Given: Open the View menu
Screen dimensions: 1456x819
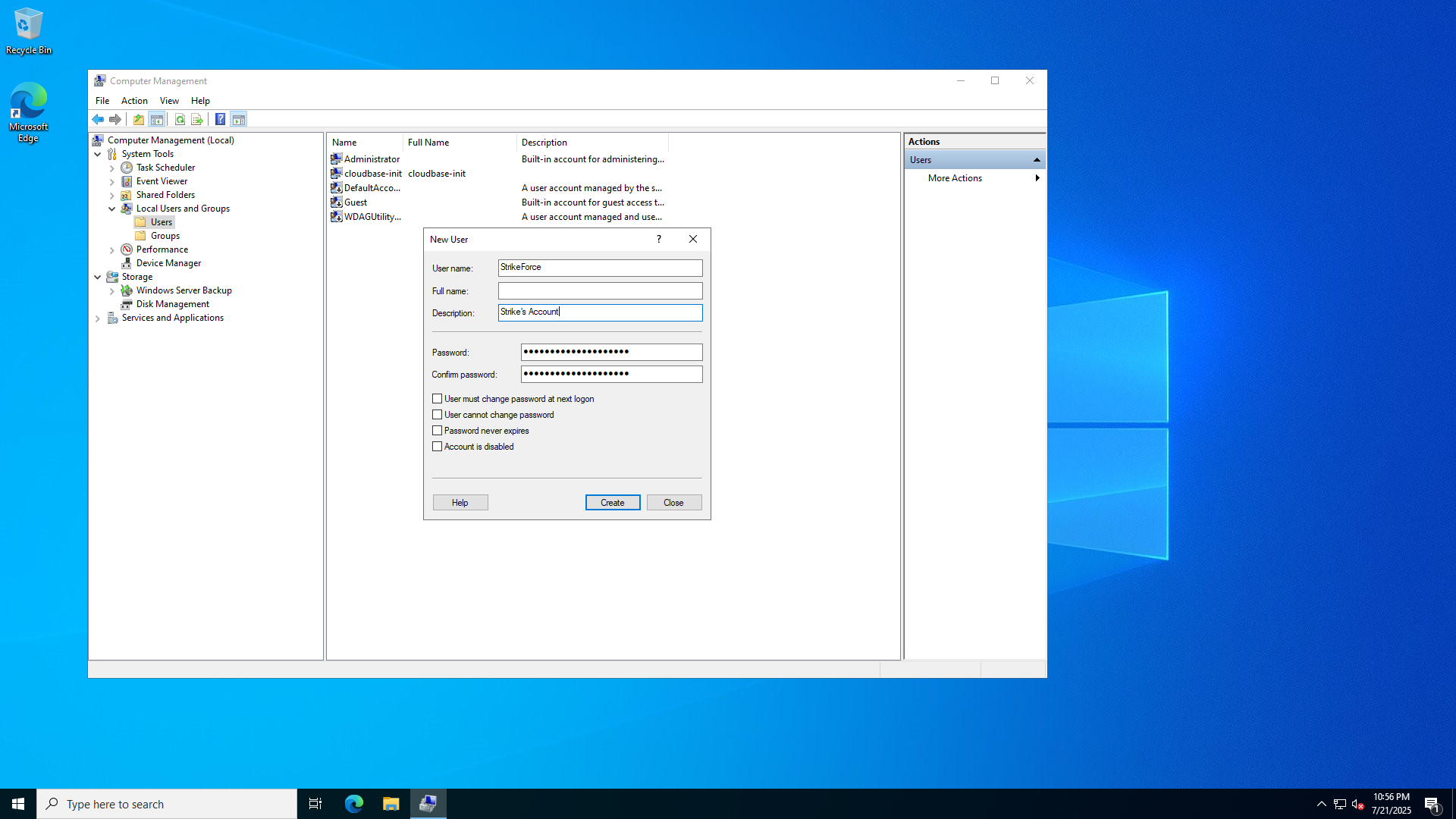Looking at the screenshot, I should pyautogui.click(x=169, y=101).
